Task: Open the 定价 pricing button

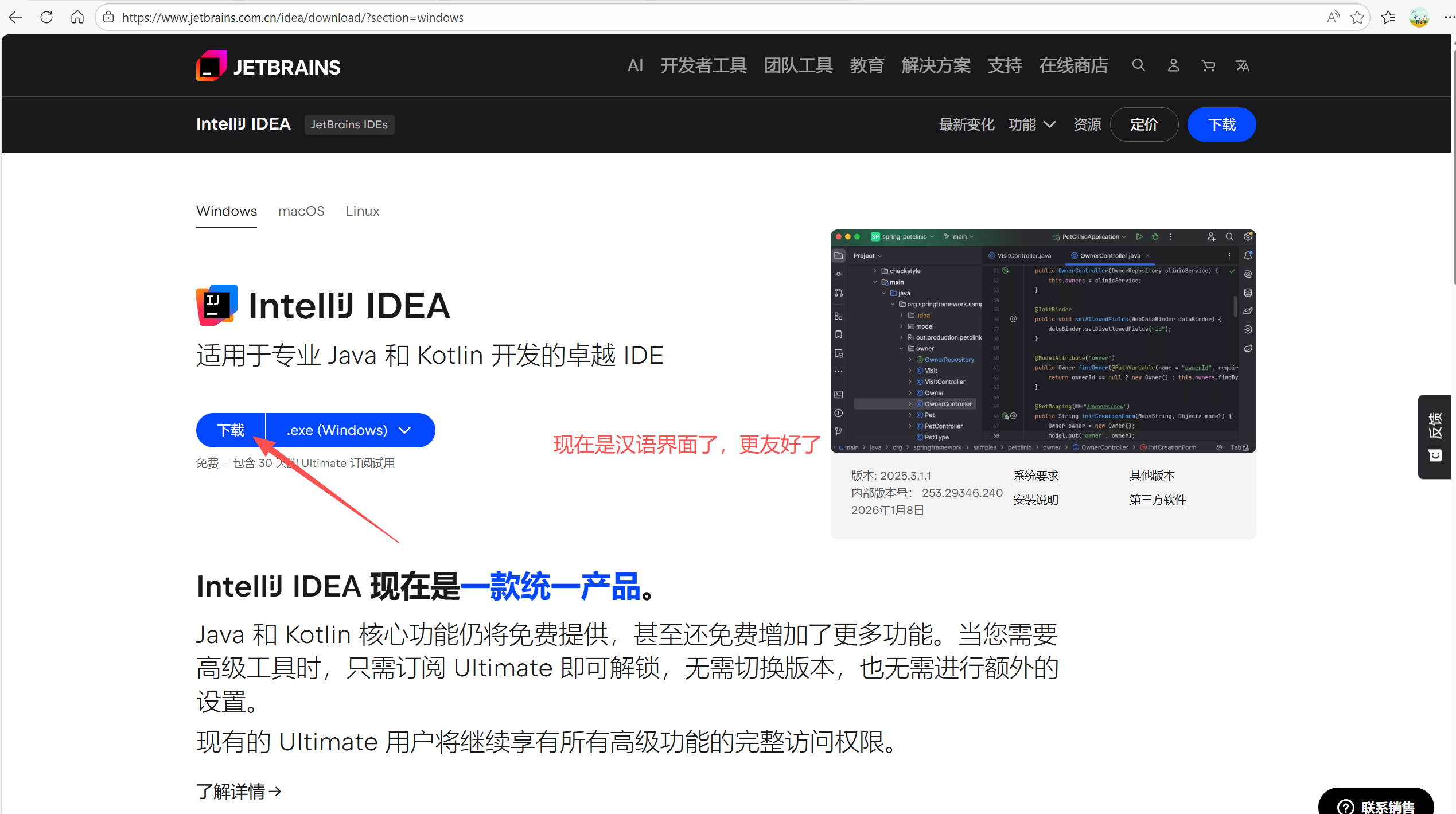Action: pos(1144,124)
